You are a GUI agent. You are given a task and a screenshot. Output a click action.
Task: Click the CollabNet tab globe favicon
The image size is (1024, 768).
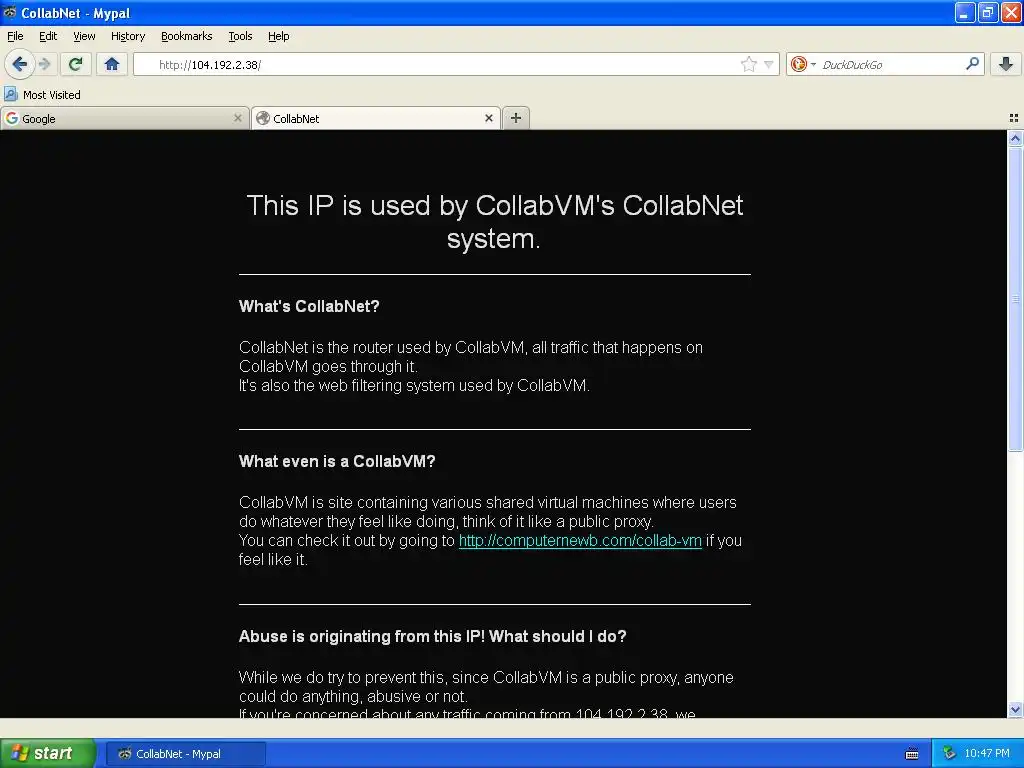[263, 118]
